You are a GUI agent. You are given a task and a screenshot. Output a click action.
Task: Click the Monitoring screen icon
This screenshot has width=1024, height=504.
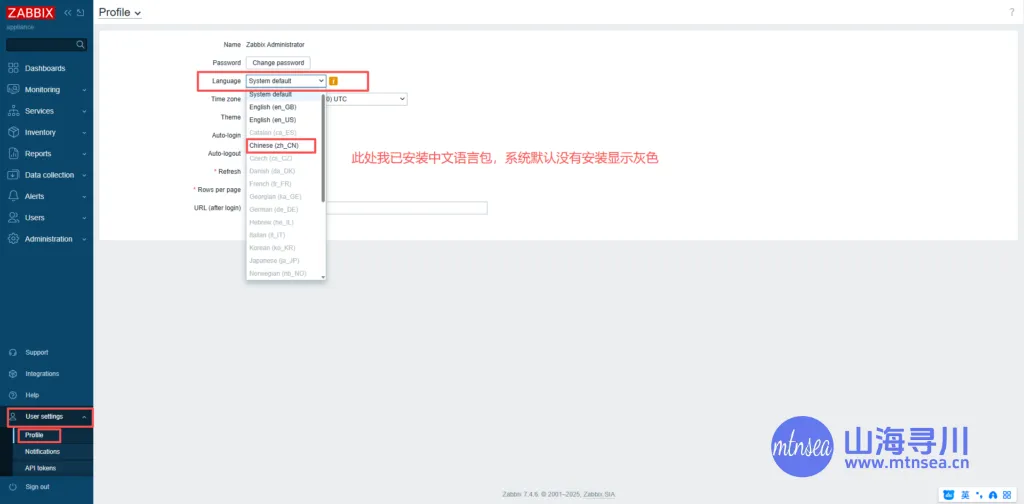tap(13, 89)
